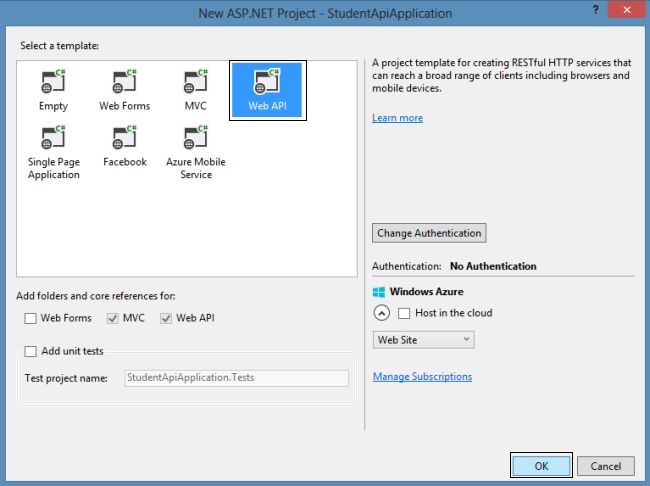Click the Test project name field
This screenshot has height=486, width=650.
[236, 378]
